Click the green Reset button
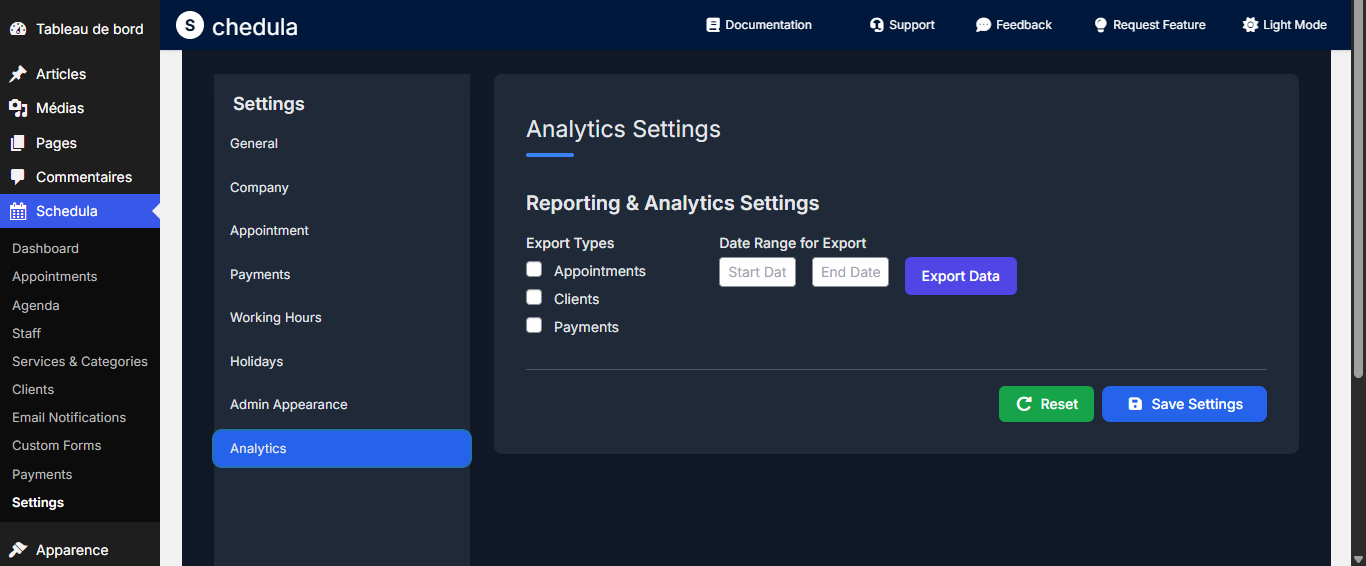This screenshot has height=566, width=1366. [1046, 404]
